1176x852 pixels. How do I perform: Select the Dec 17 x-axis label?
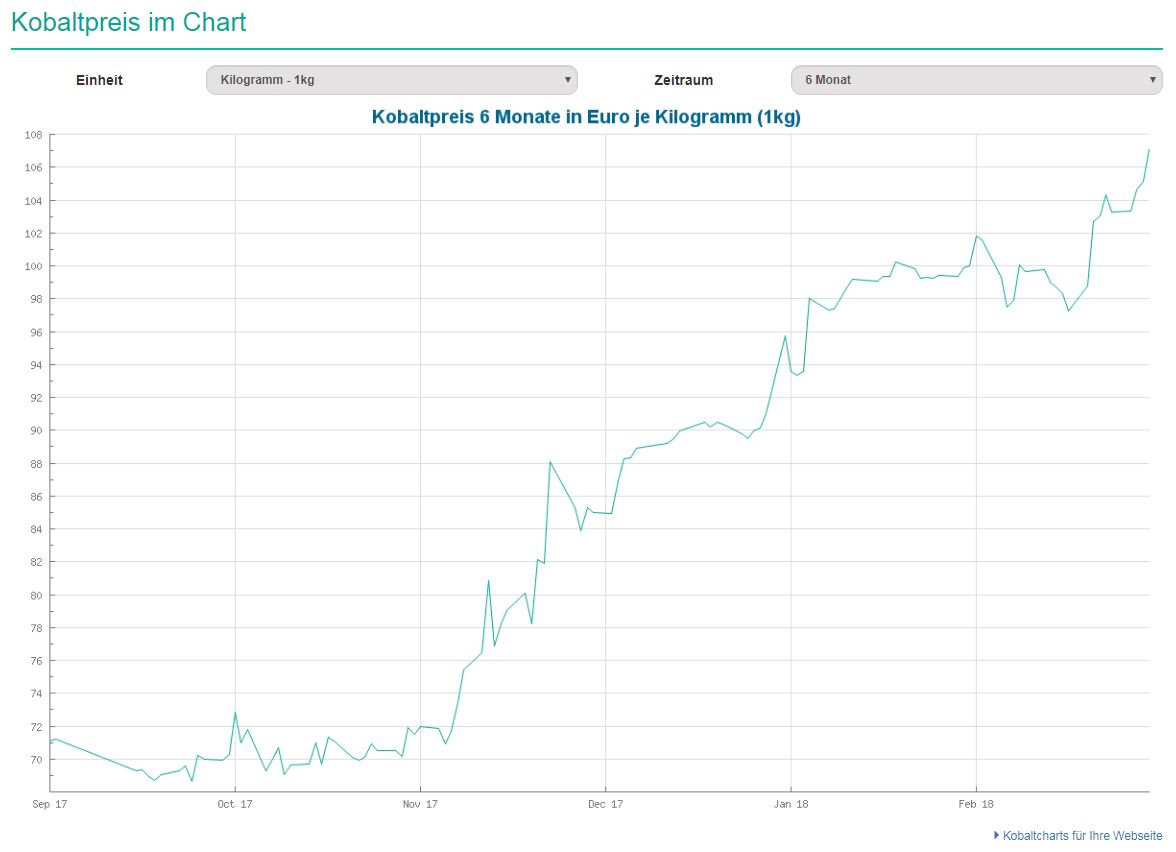[605, 803]
